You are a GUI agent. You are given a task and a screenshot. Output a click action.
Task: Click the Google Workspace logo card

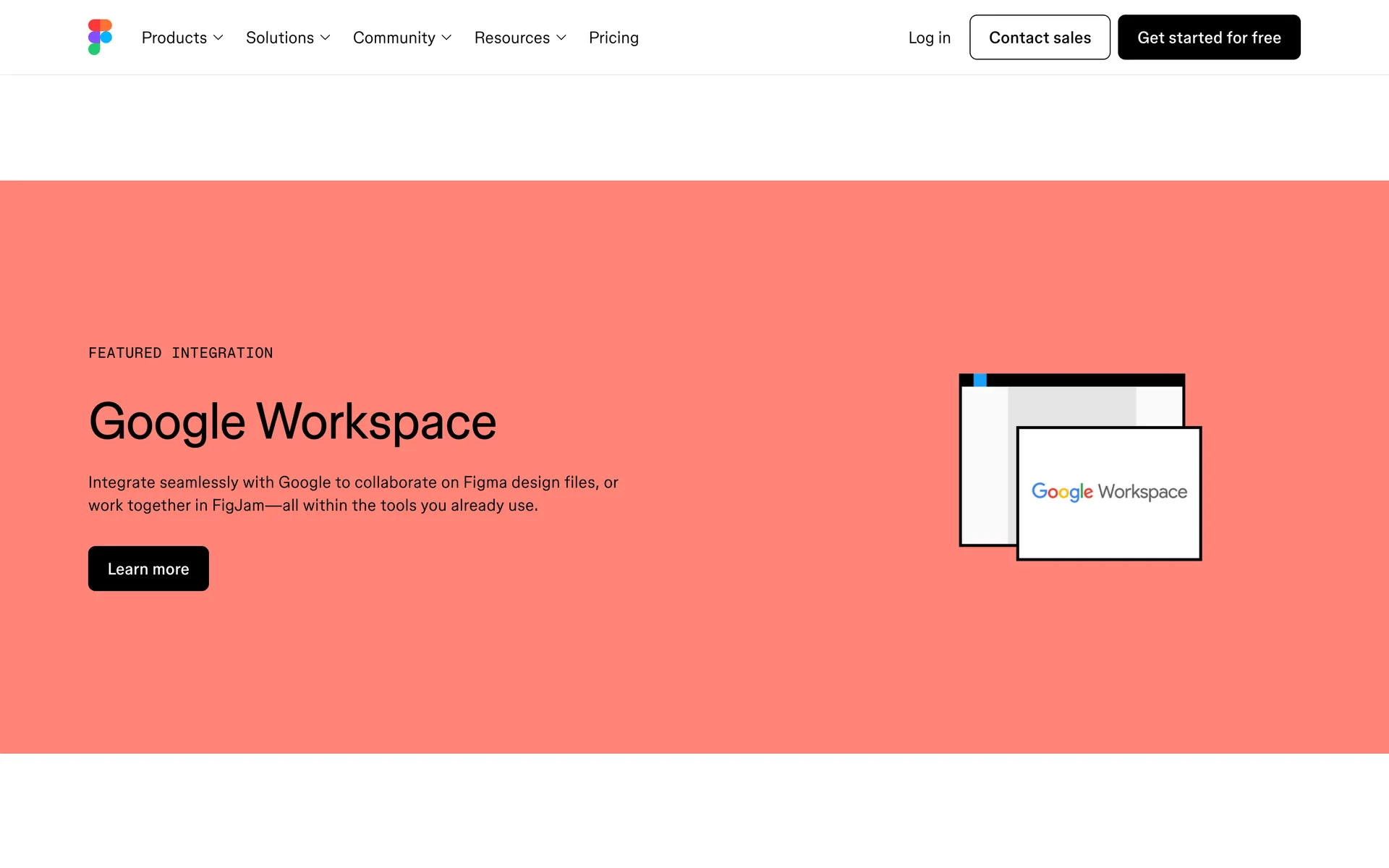pyautogui.click(x=1108, y=493)
